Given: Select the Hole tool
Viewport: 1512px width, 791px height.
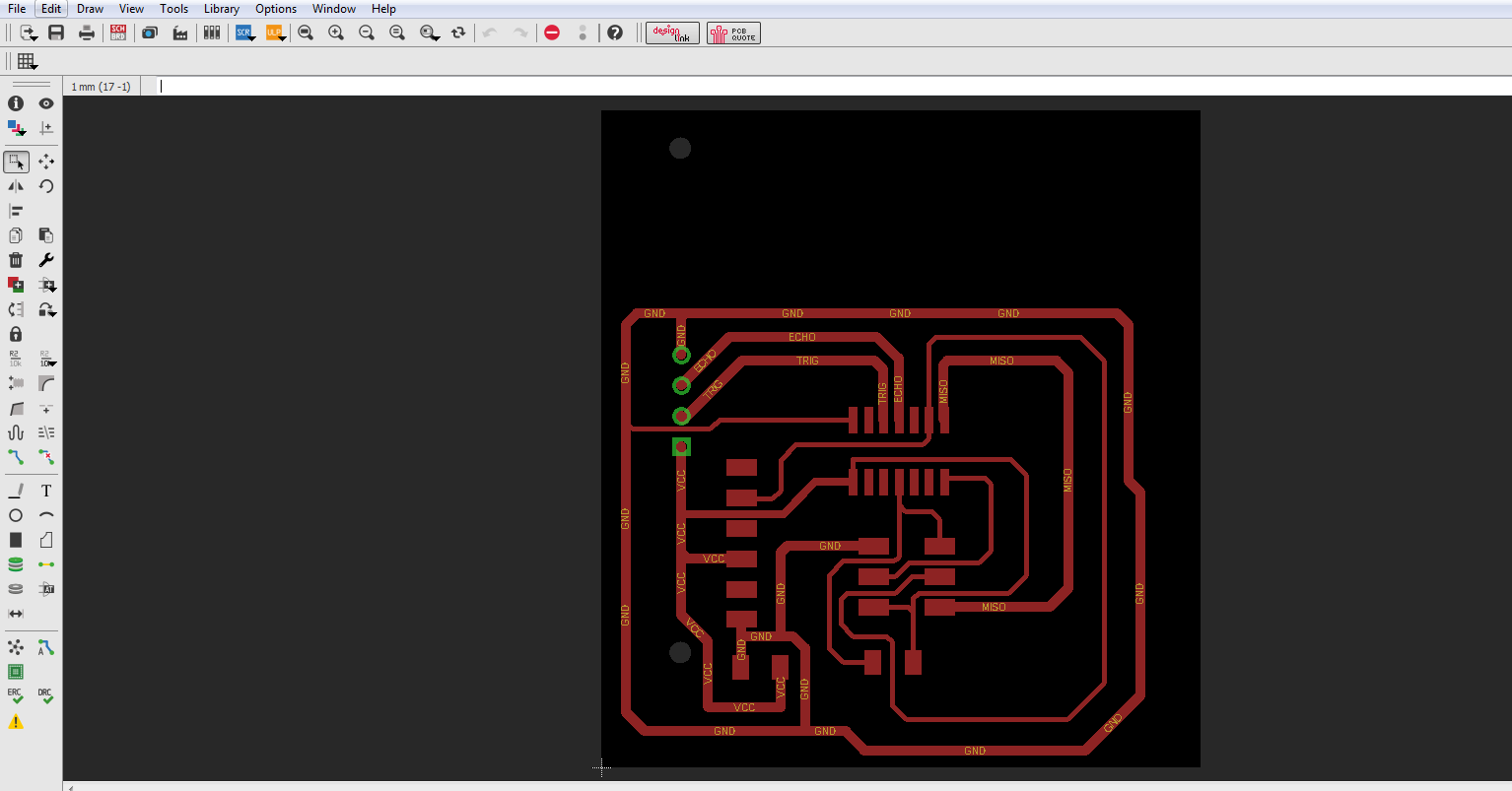Looking at the screenshot, I should point(16,589).
